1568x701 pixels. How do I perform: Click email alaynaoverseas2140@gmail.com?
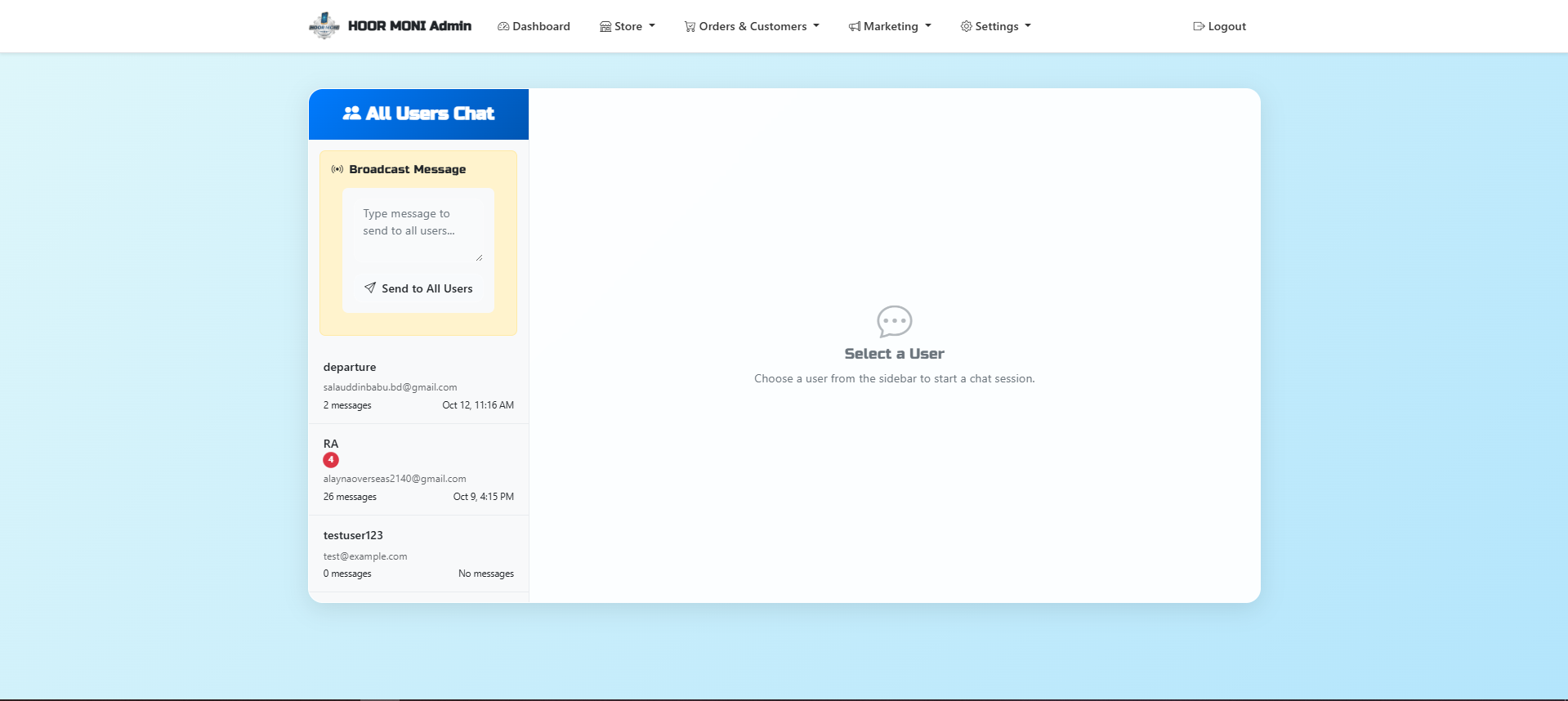pyautogui.click(x=395, y=479)
